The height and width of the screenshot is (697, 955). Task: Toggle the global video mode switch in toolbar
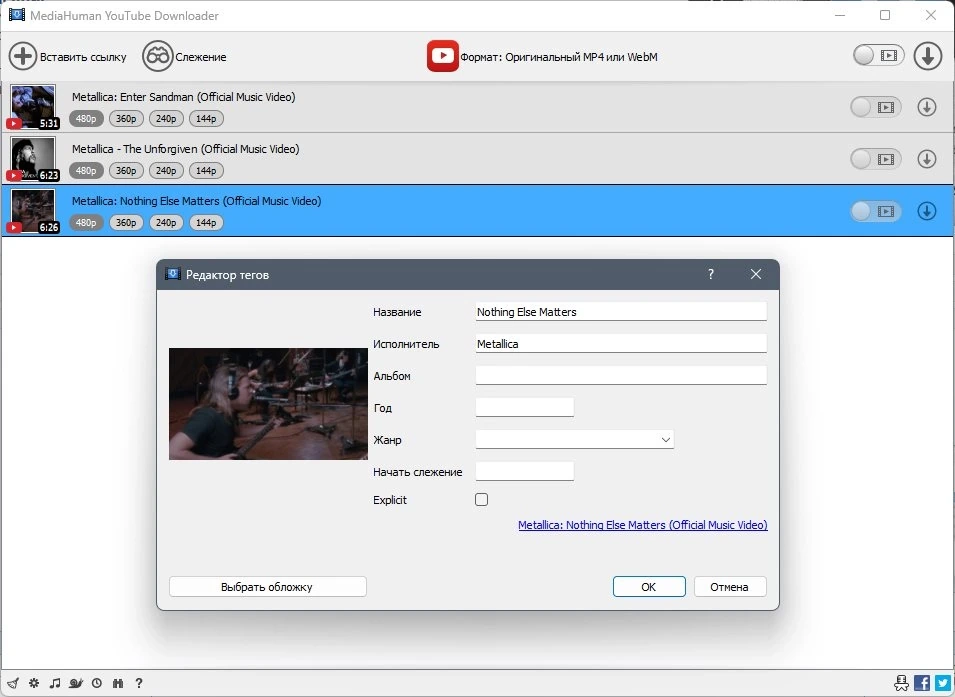[x=878, y=55]
